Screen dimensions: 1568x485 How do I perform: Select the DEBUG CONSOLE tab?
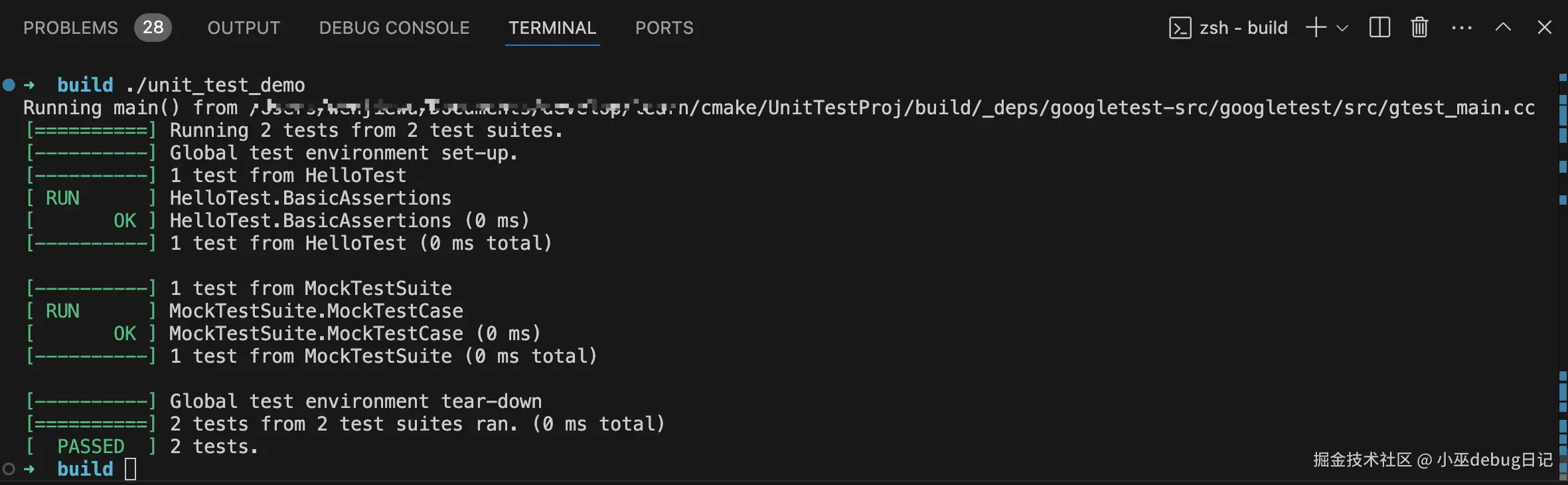point(394,28)
